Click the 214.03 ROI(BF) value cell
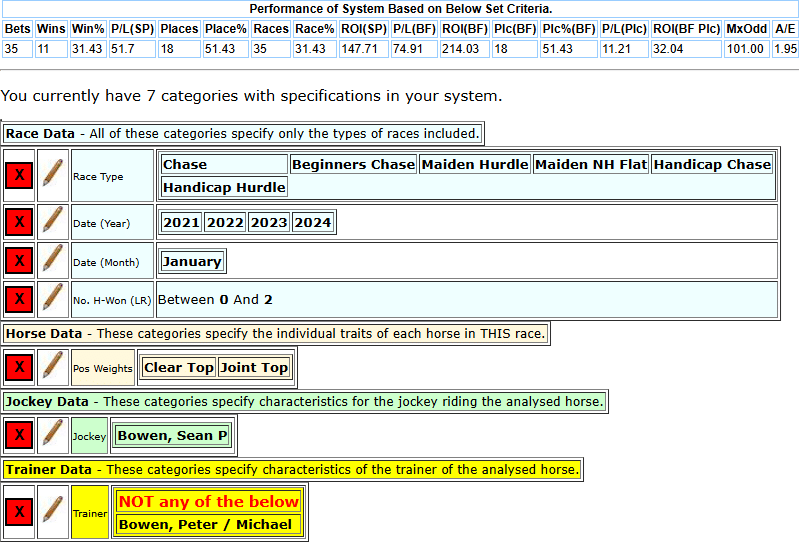Viewport: 799px width, 543px height. pyautogui.click(x=465, y=49)
